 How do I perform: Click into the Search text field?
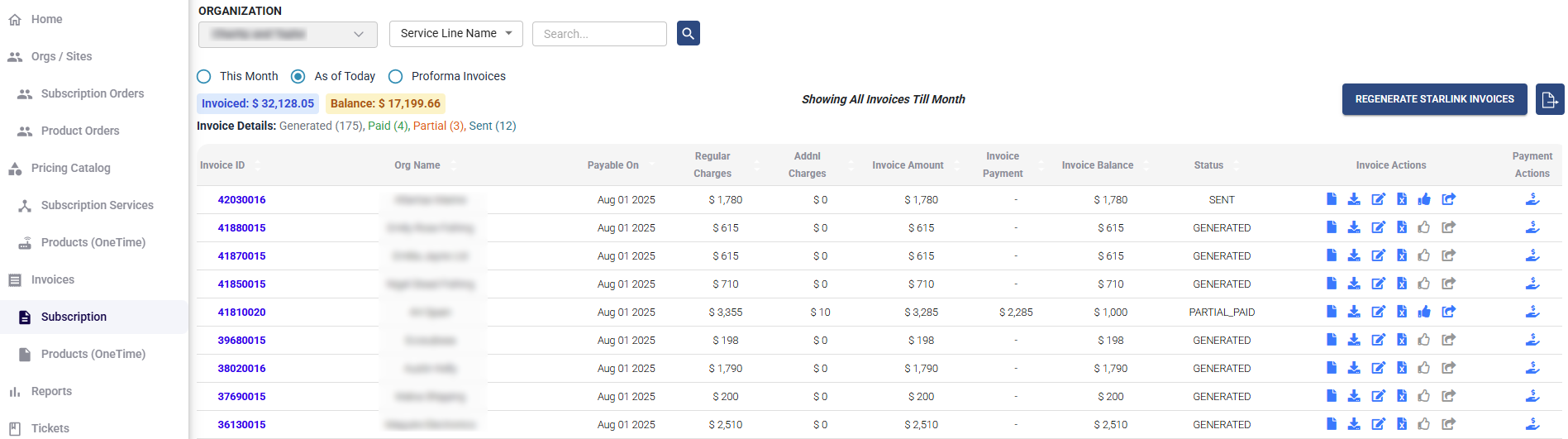[x=599, y=34]
